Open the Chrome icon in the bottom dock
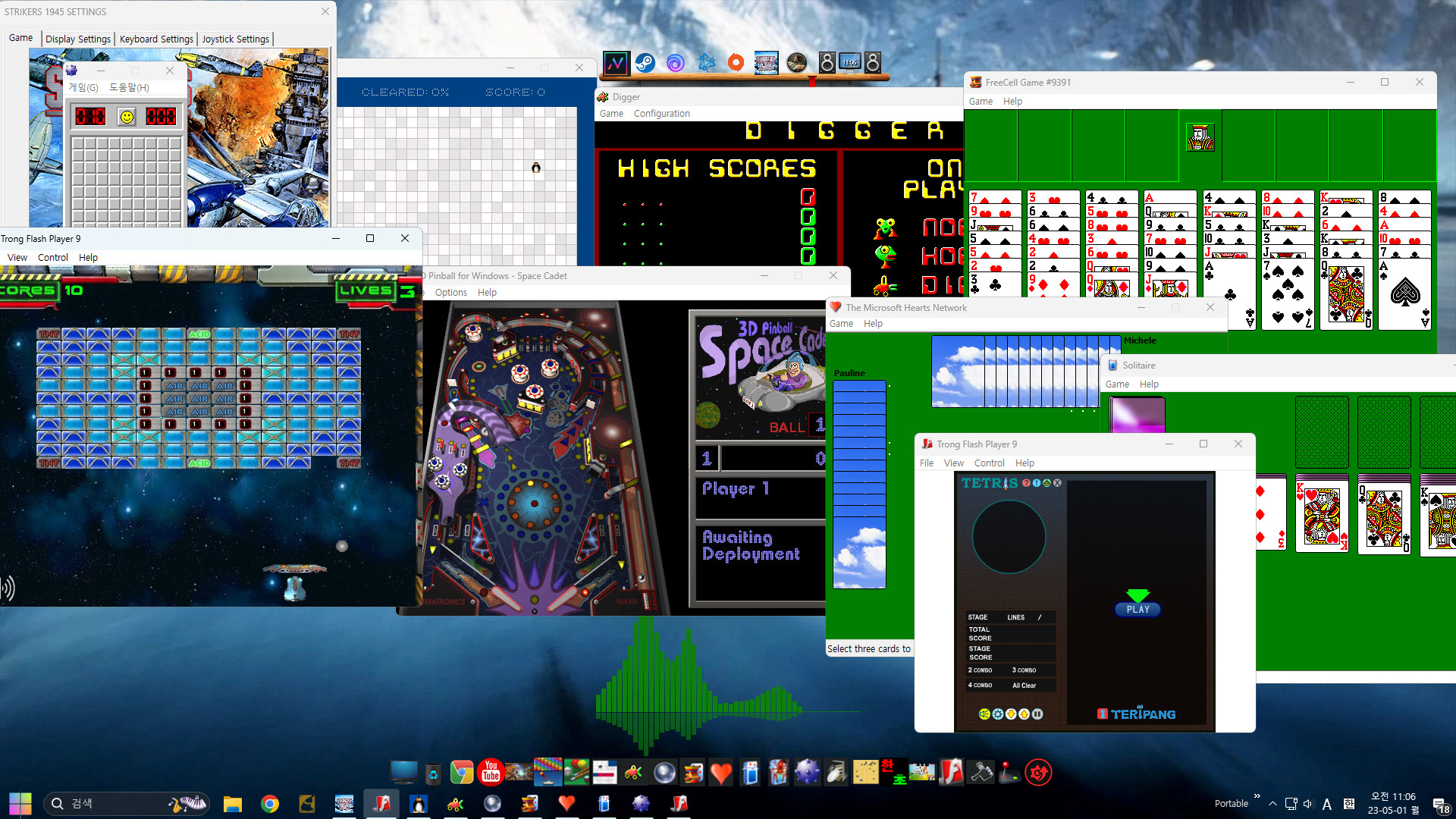 point(462,772)
